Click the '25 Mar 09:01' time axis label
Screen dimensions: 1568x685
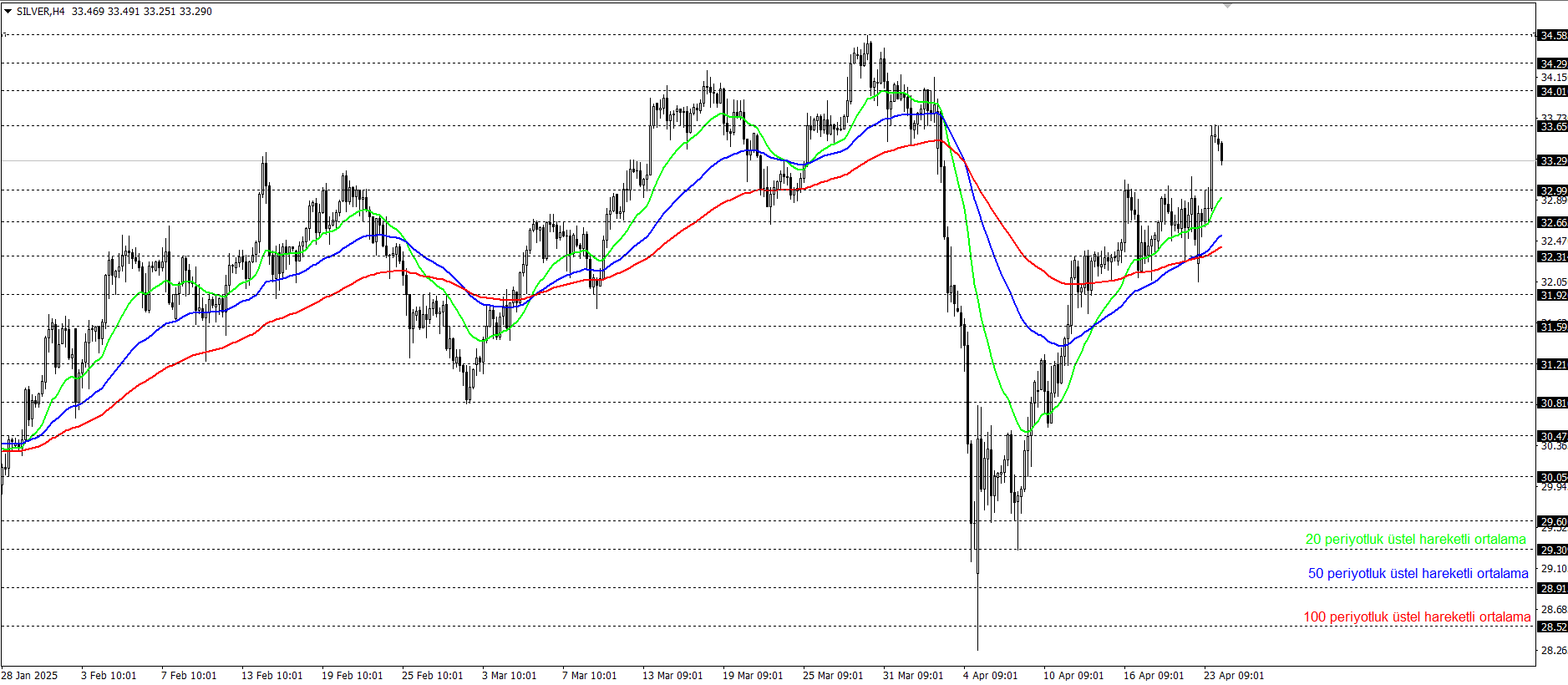point(833,675)
